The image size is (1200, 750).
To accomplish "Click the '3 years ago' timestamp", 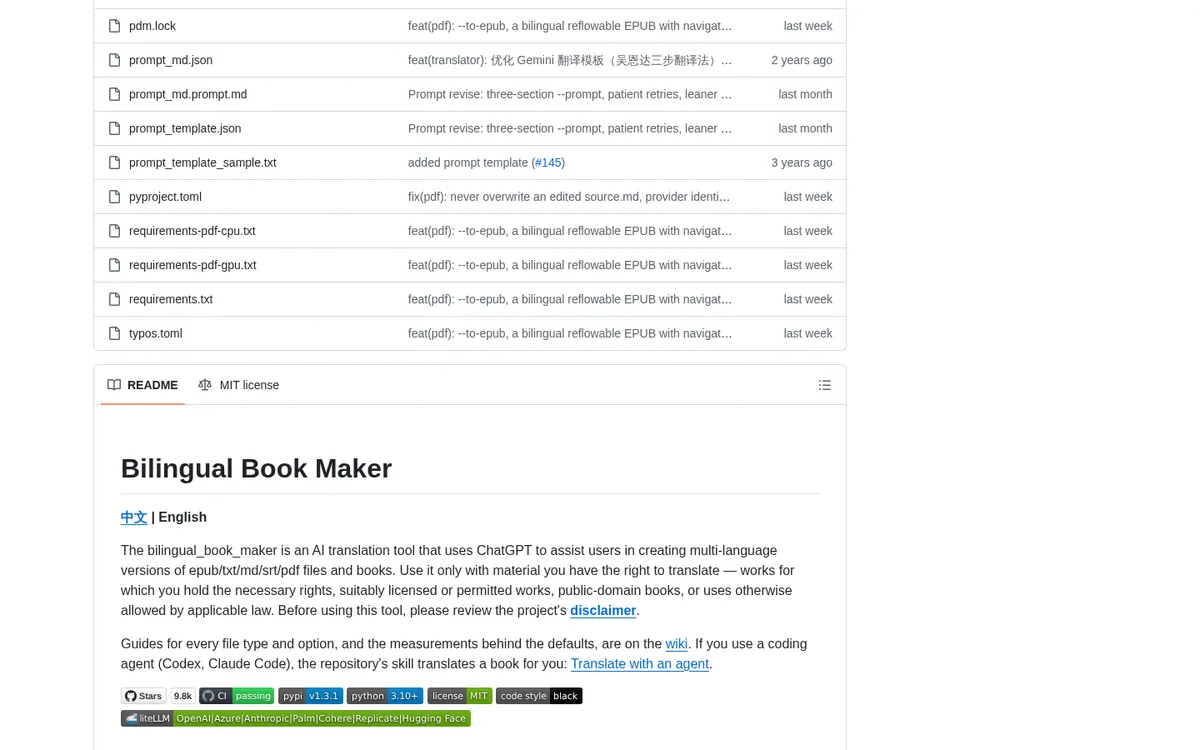I will pos(802,162).
